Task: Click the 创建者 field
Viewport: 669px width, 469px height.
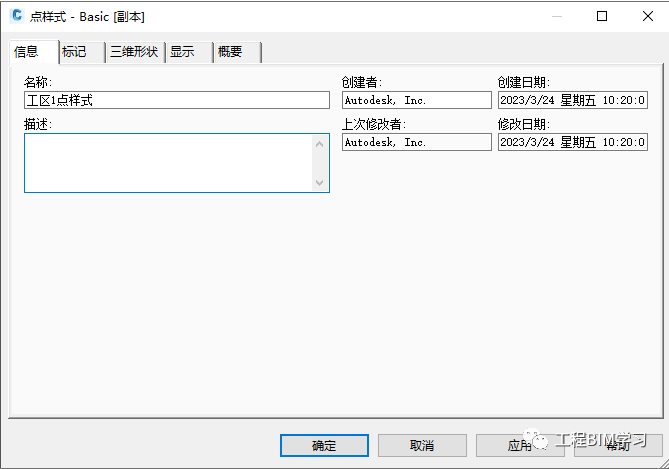Action: pyautogui.click(x=417, y=100)
